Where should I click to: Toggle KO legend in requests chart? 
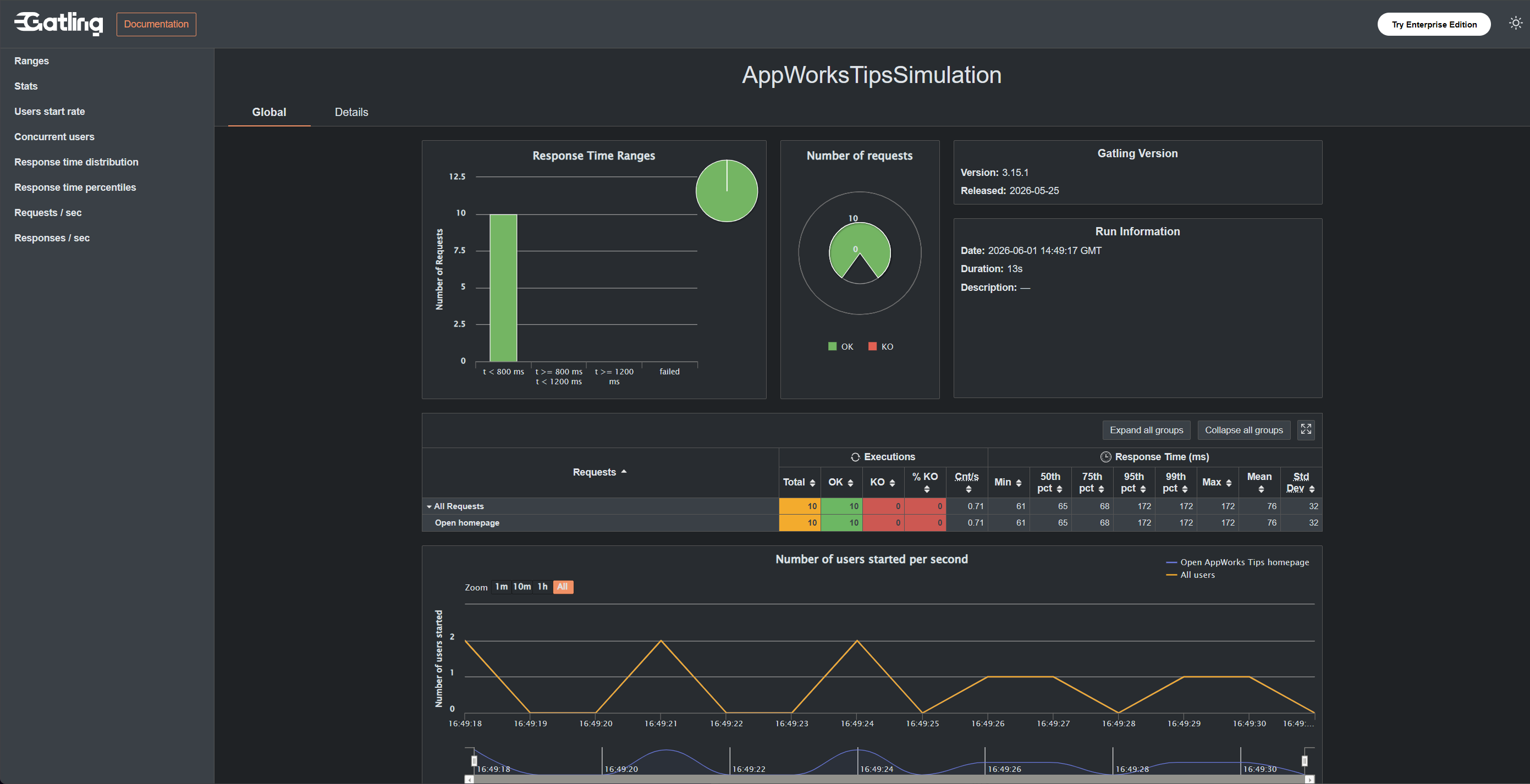[881, 347]
